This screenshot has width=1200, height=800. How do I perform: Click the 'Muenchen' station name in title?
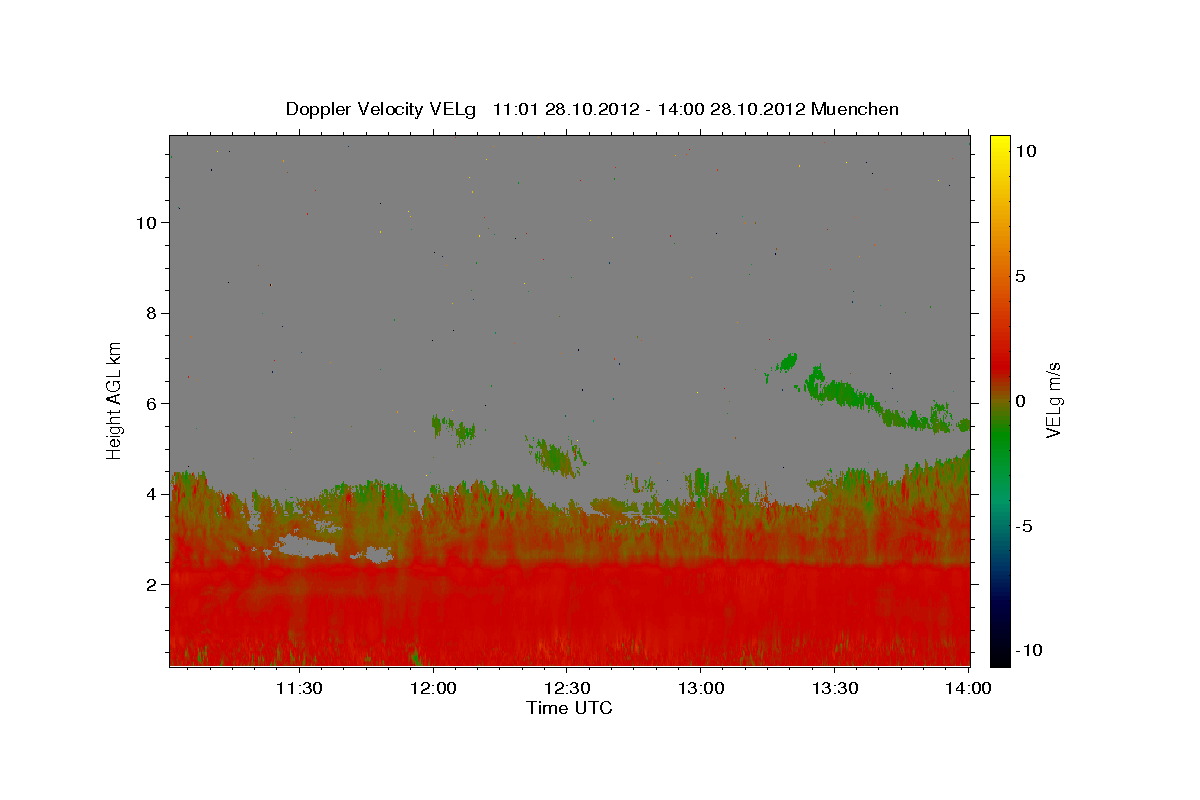pyautogui.click(x=855, y=109)
